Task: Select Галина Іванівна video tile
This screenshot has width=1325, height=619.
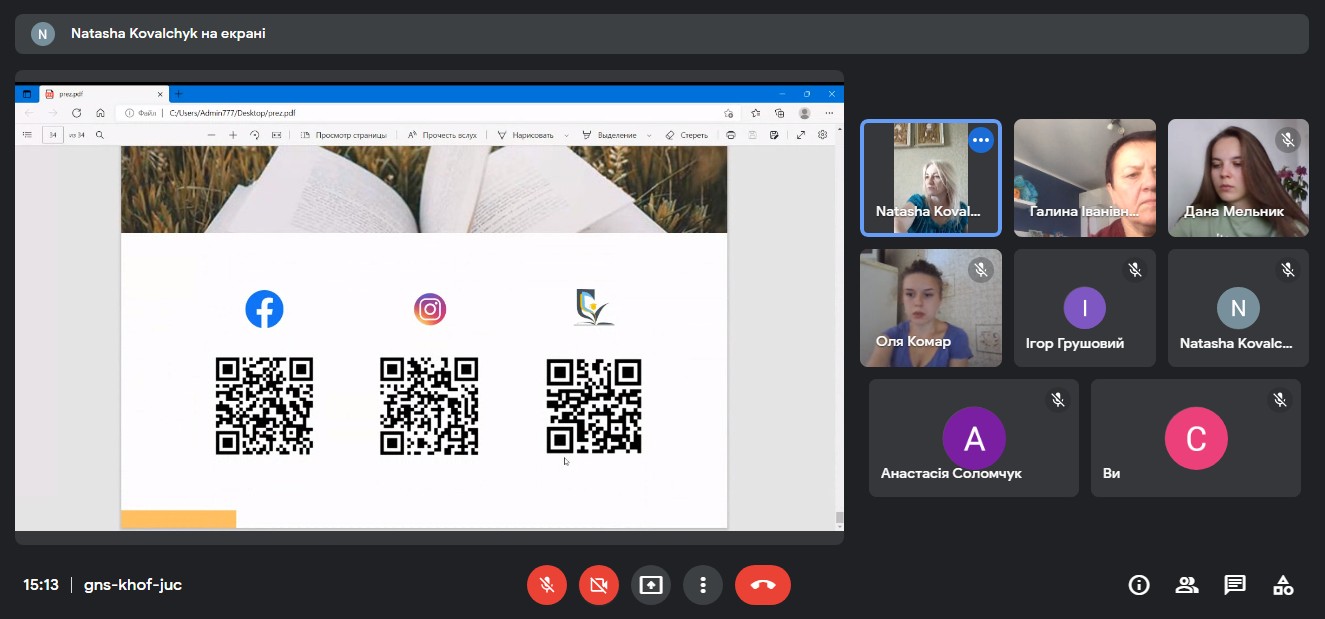Action: click(x=1085, y=178)
